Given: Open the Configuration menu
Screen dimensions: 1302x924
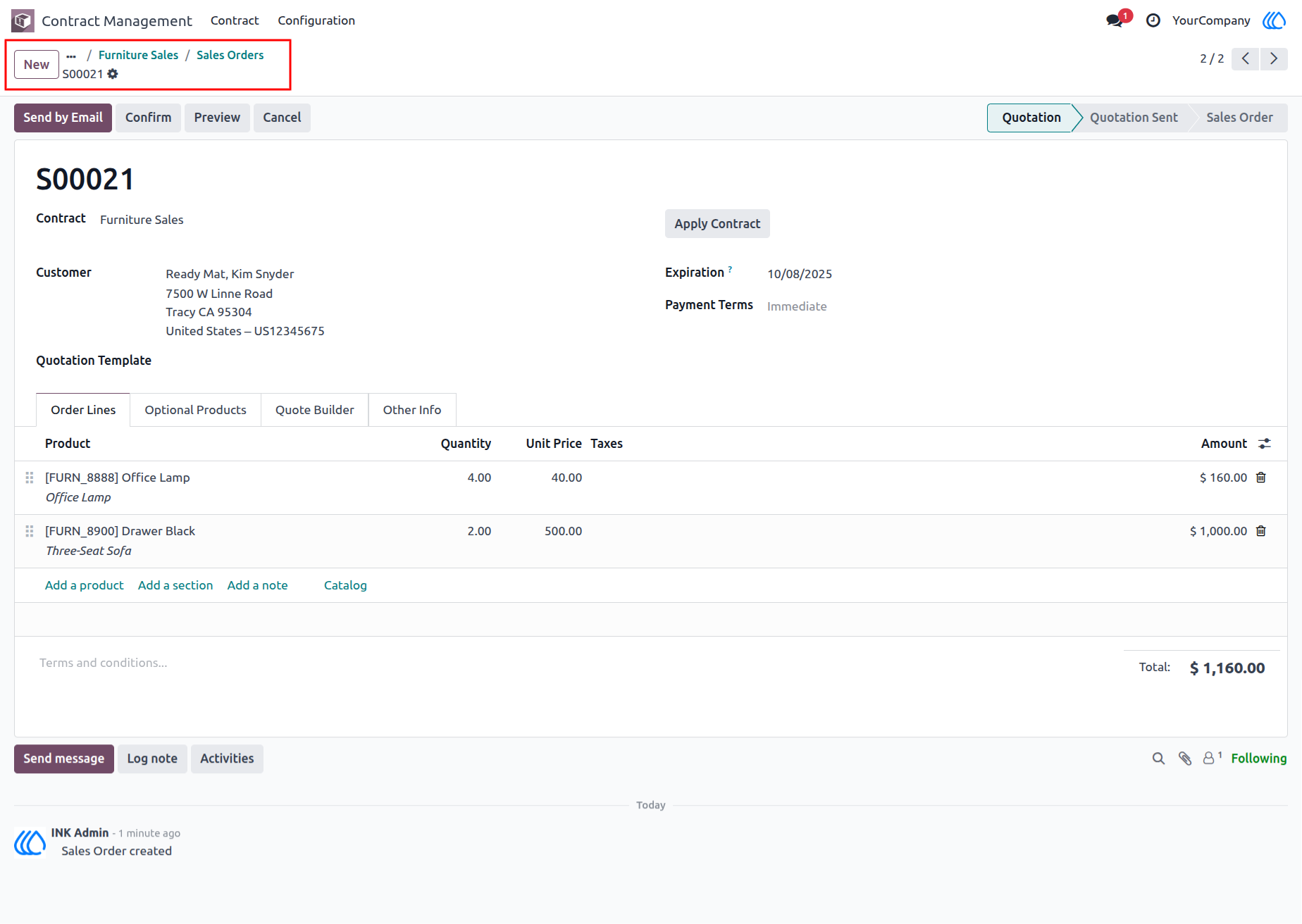Looking at the screenshot, I should click(x=316, y=20).
